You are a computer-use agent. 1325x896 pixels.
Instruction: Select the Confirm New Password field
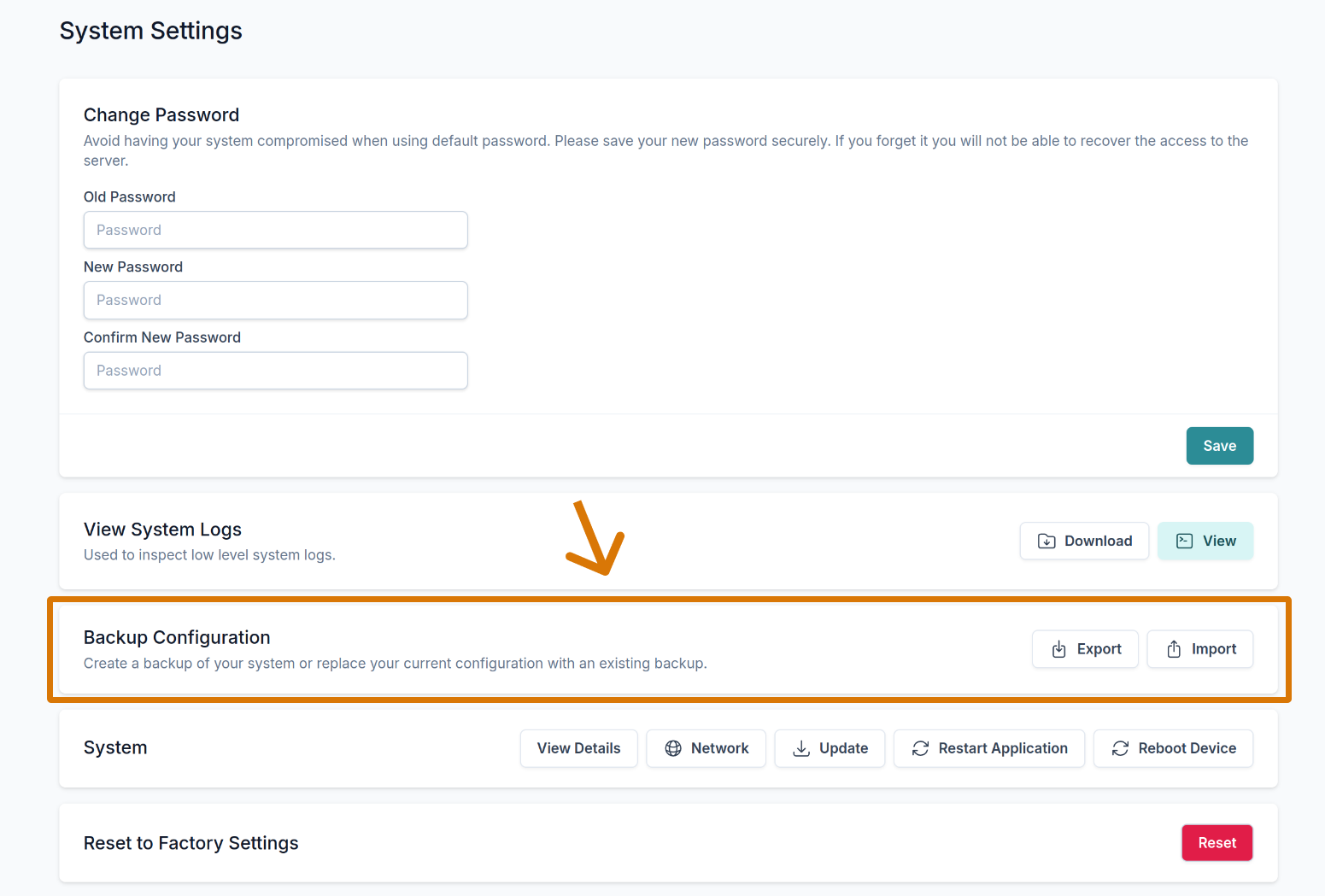pyautogui.click(x=275, y=371)
